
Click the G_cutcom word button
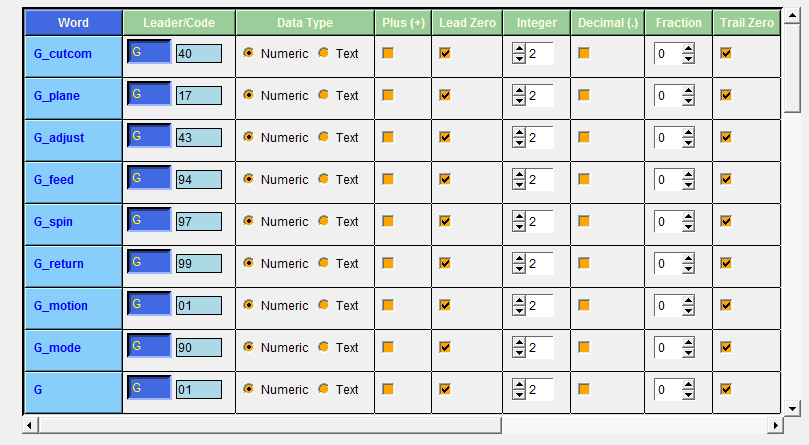coord(73,56)
